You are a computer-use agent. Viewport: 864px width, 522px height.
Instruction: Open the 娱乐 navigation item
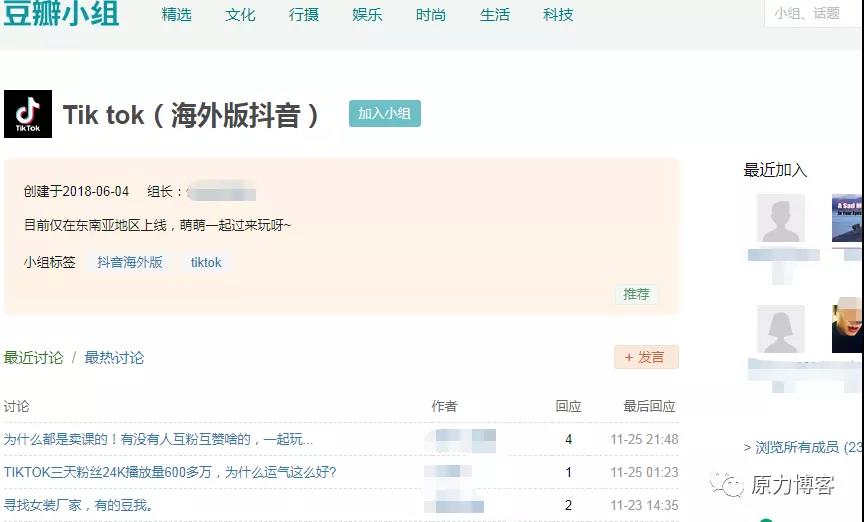367,15
